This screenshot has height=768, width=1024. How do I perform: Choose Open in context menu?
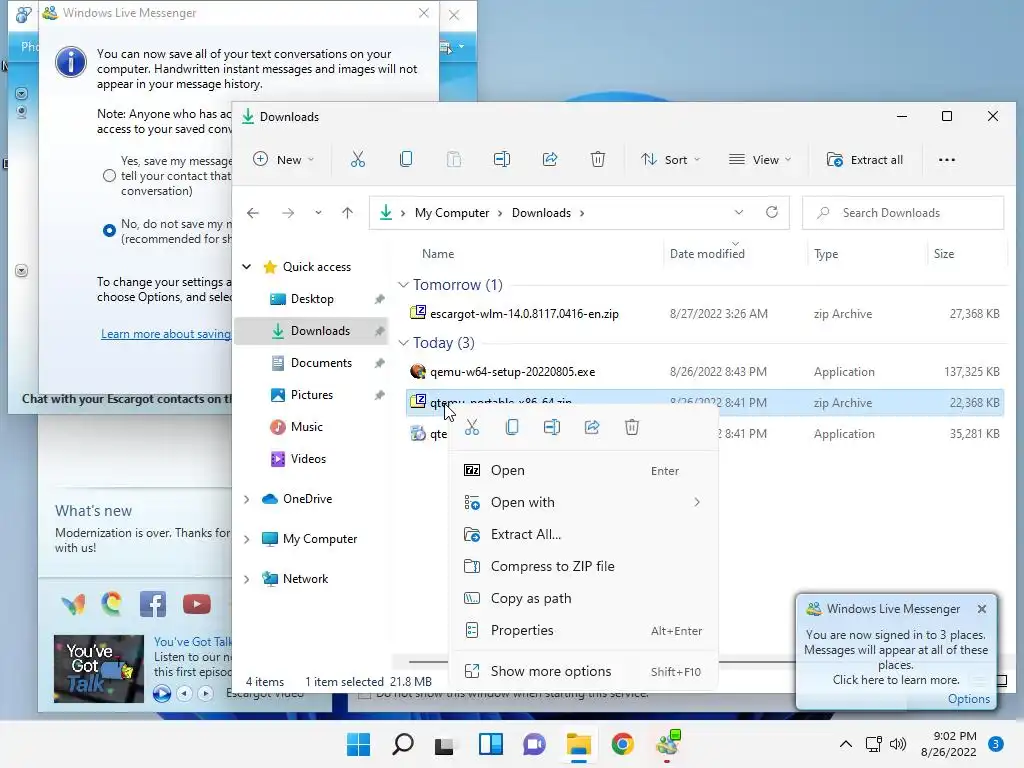[x=584, y=470]
